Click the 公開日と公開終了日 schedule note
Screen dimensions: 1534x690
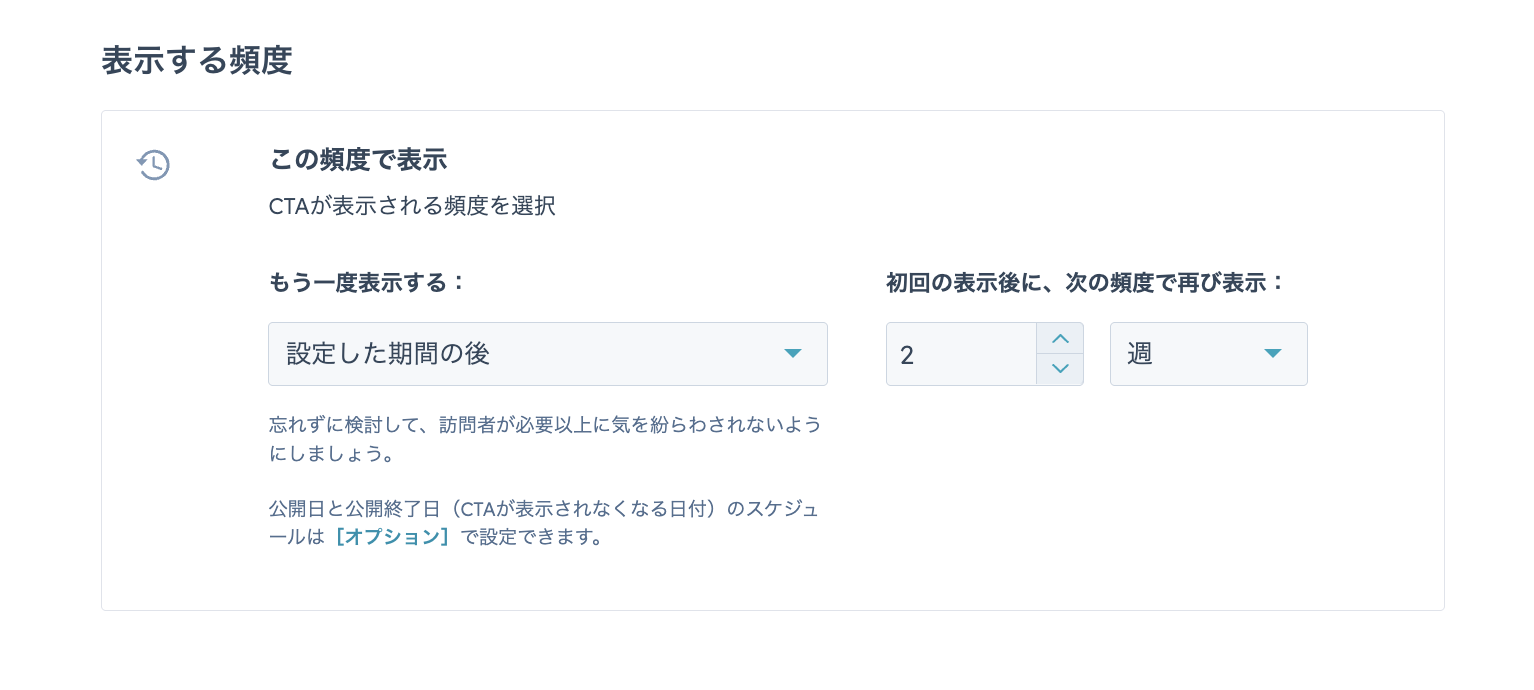pyautogui.click(x=544, y=523)
